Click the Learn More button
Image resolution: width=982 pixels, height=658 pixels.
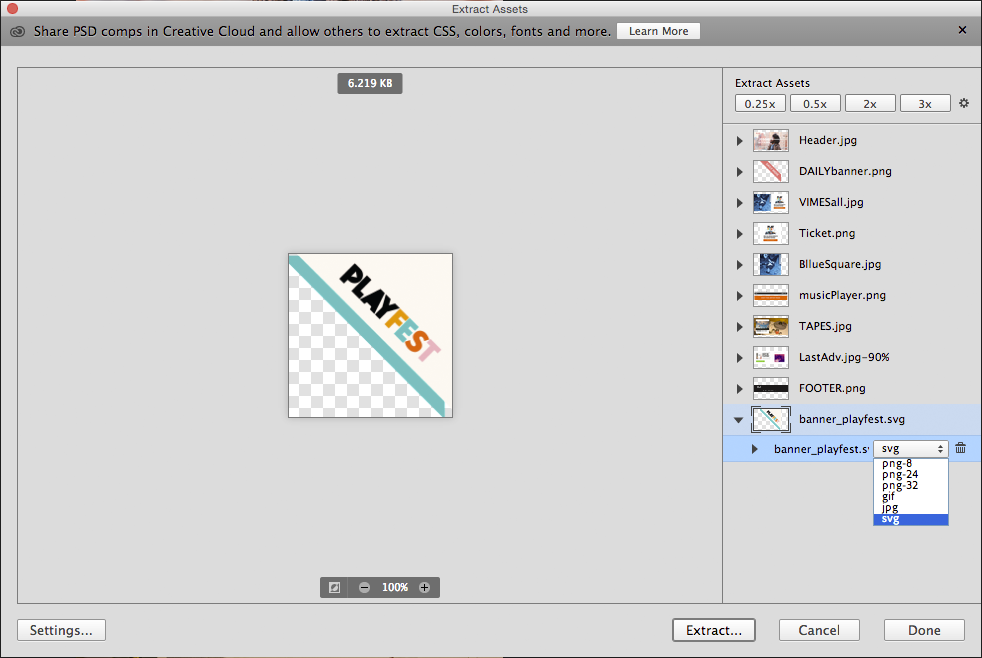point(658,31)
